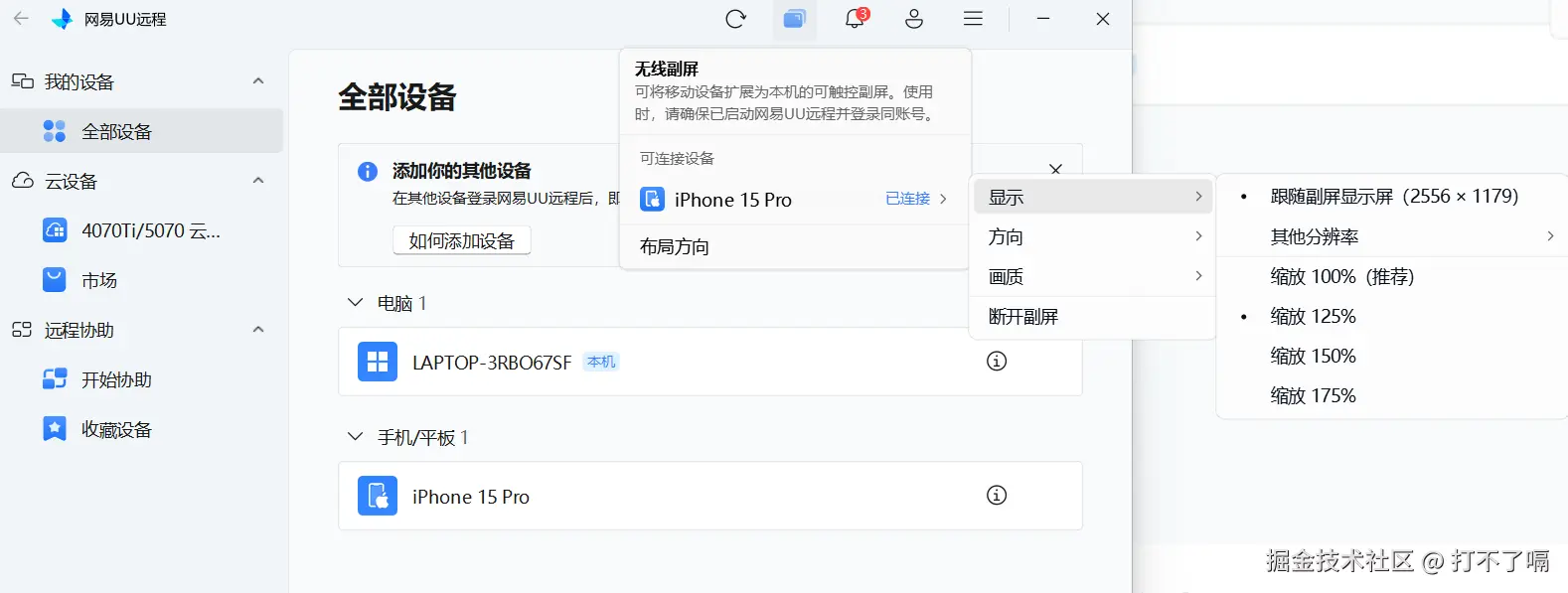Close the add other devices banner
This screenshot has height=593, width=1568.
coord(1056,169)
